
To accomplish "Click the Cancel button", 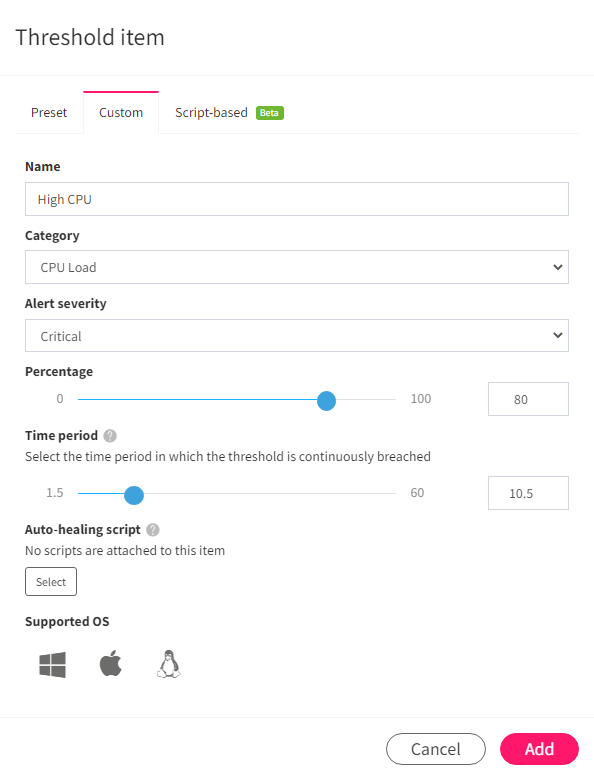I will 436,749.
